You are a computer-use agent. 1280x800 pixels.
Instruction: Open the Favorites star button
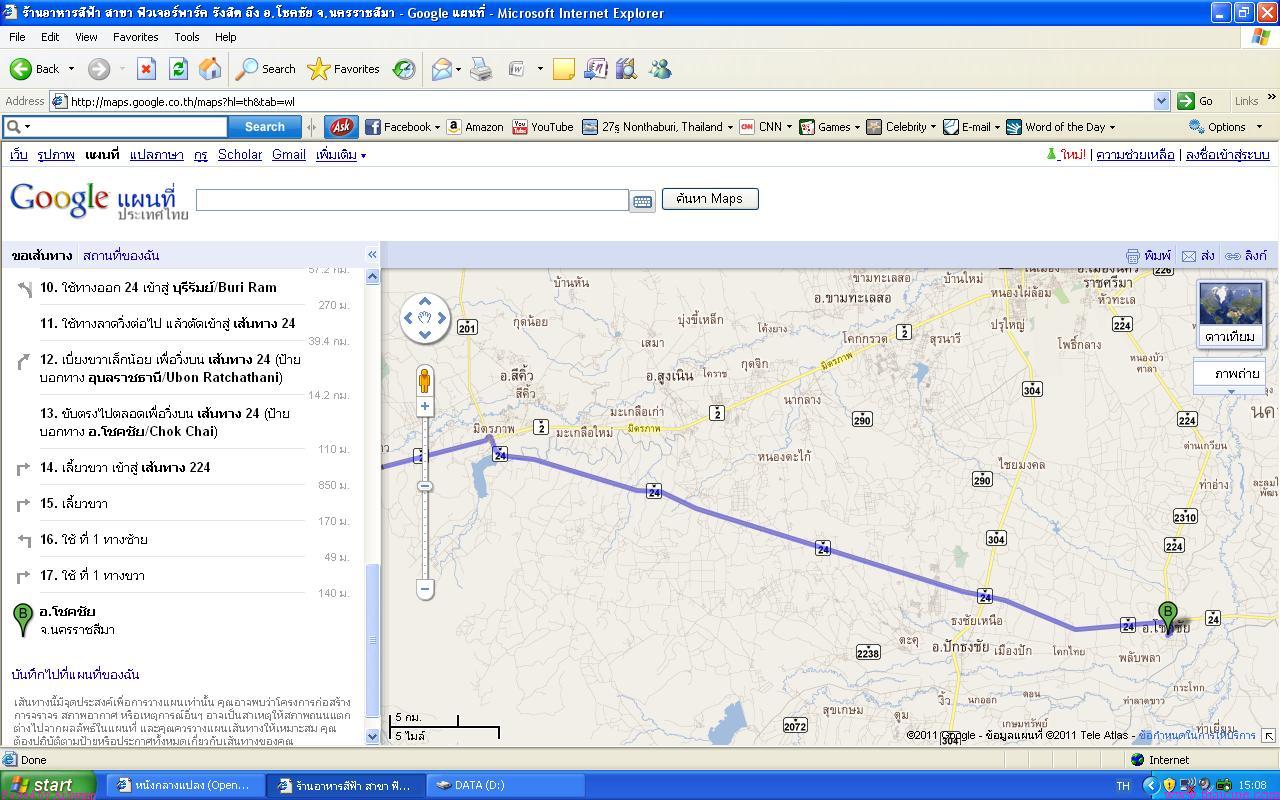click(344, 69)
